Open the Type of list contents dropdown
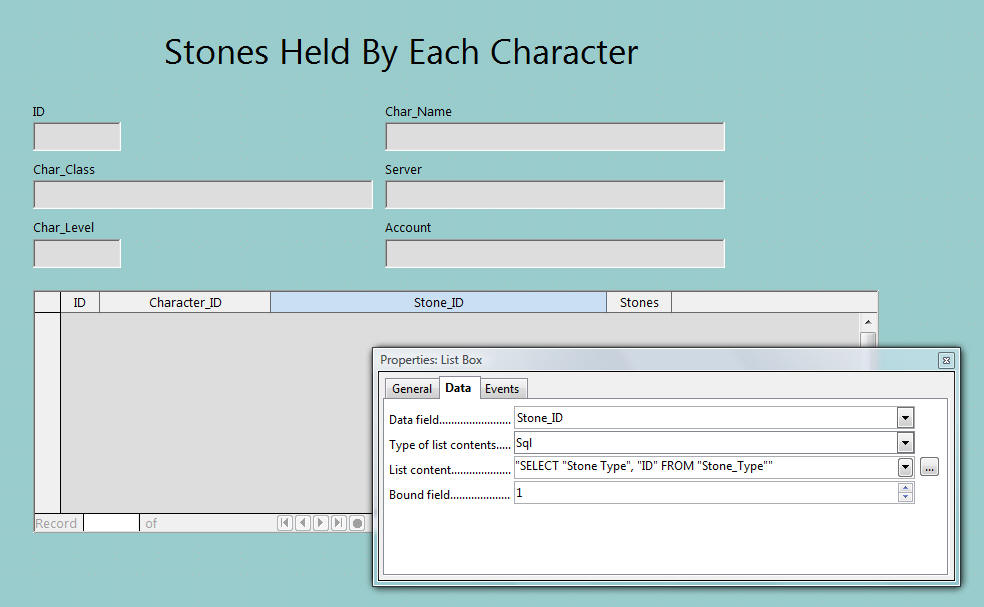The width and height of the screenshot is (984, 607). 905,443
